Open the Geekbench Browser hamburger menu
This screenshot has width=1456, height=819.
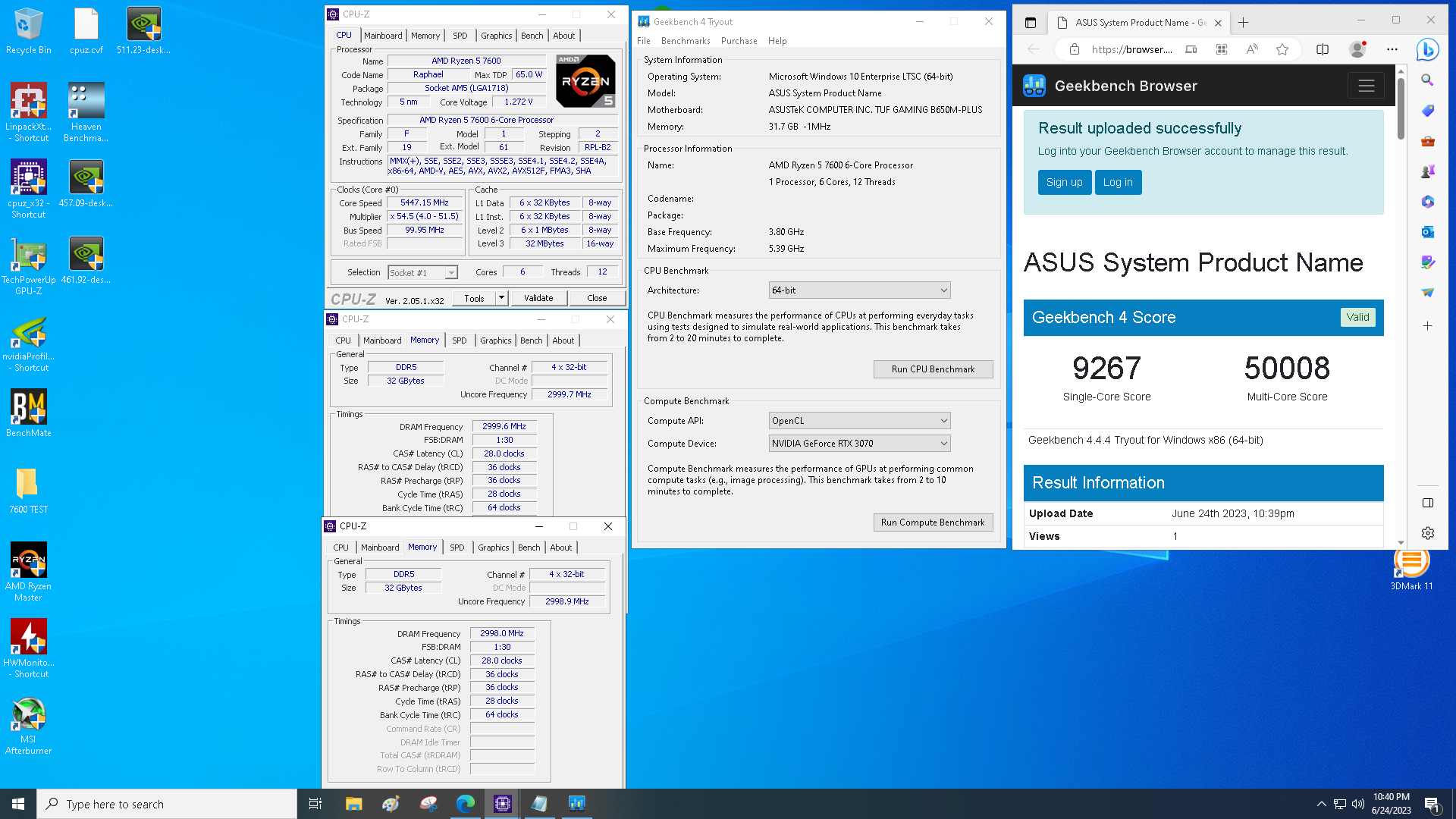click(x=1367, y=86)
